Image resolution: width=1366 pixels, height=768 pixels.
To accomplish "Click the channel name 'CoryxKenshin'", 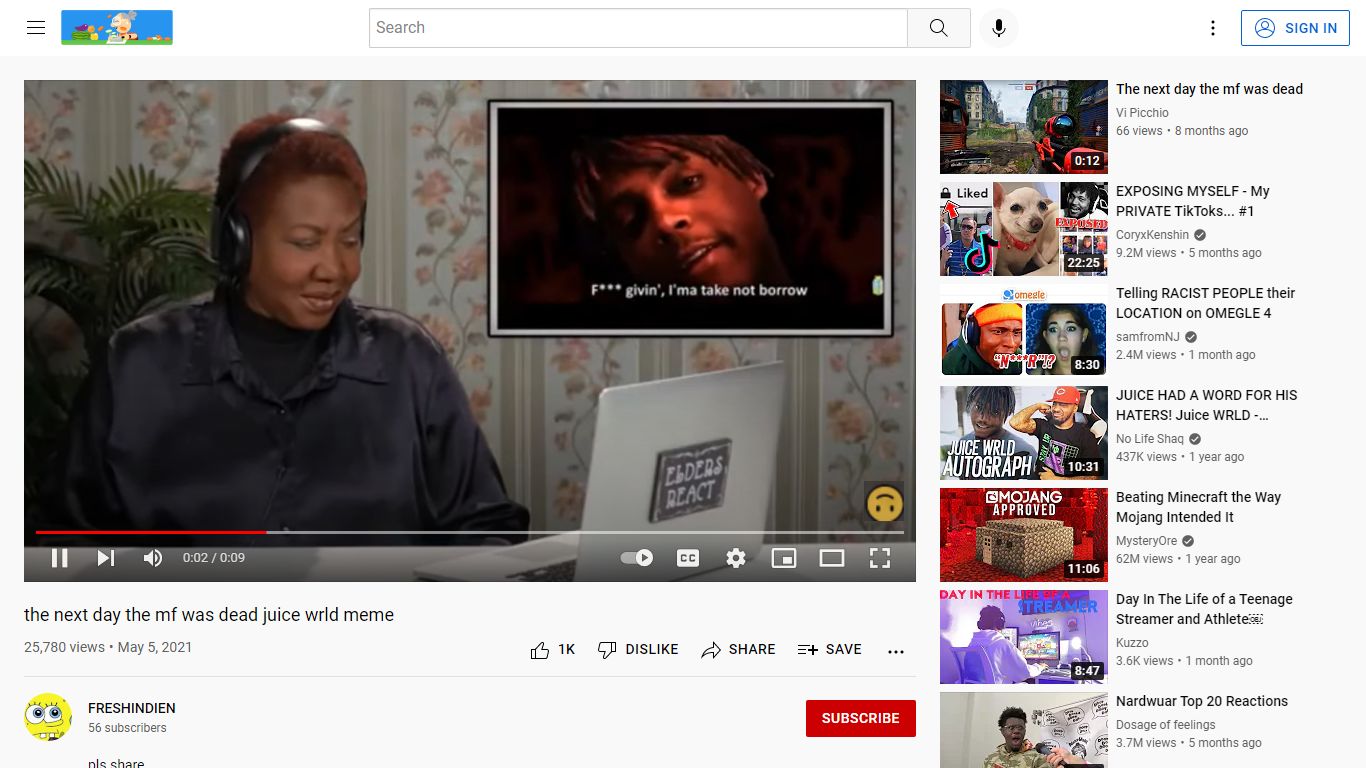I will (x=1152, y=235).
